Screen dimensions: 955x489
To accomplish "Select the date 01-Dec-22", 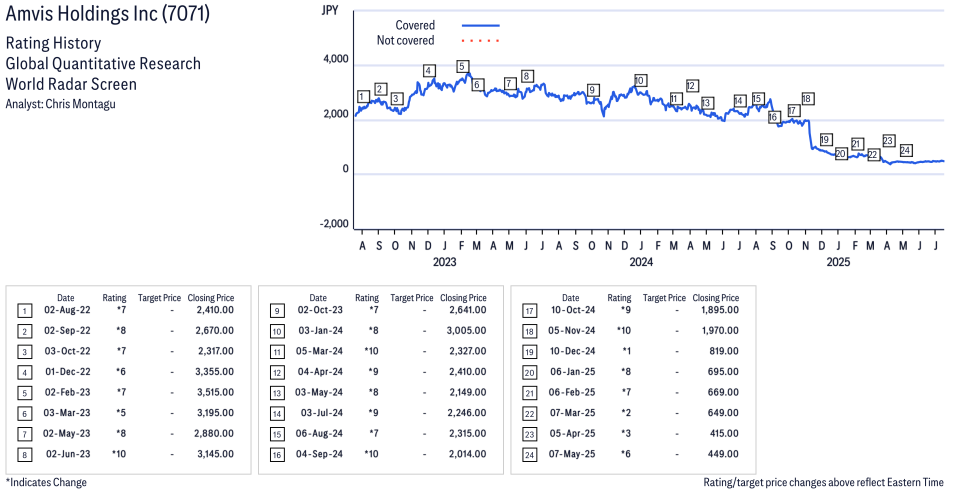I will coord(67,371).
